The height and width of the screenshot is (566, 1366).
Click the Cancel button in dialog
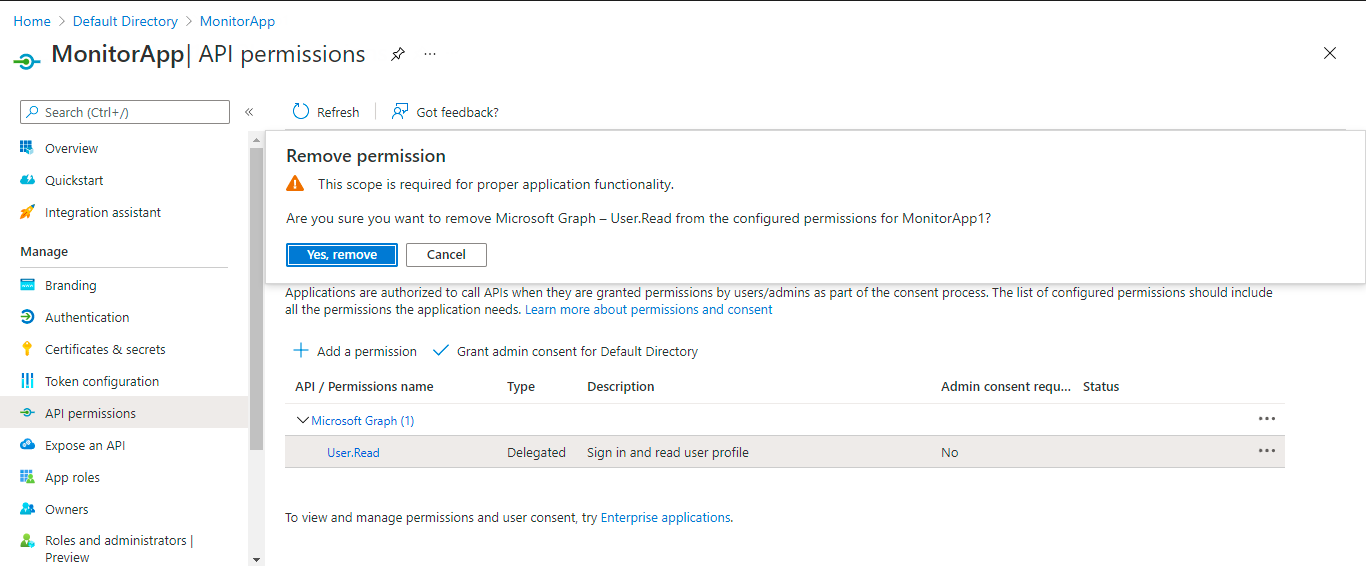click(x=446, y=255)
